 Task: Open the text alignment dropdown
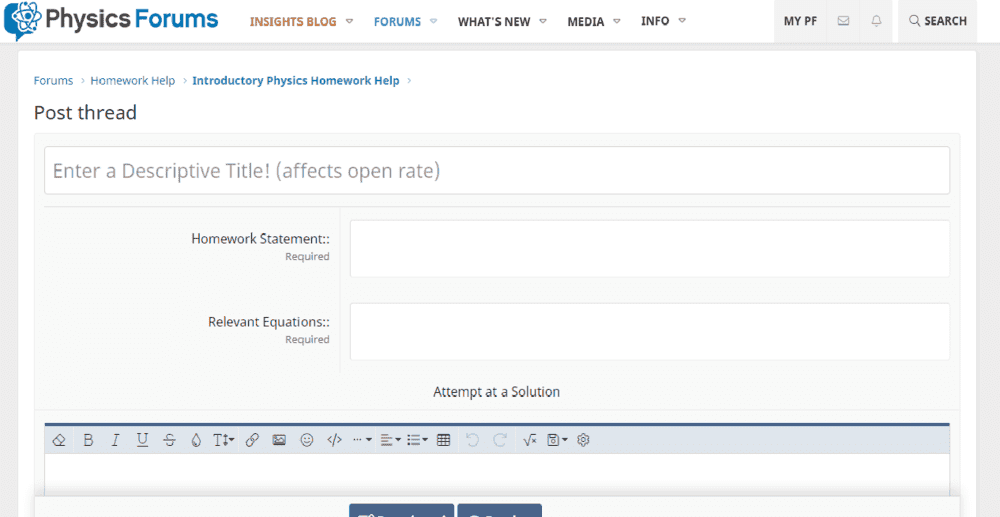(x=390, y=440)
